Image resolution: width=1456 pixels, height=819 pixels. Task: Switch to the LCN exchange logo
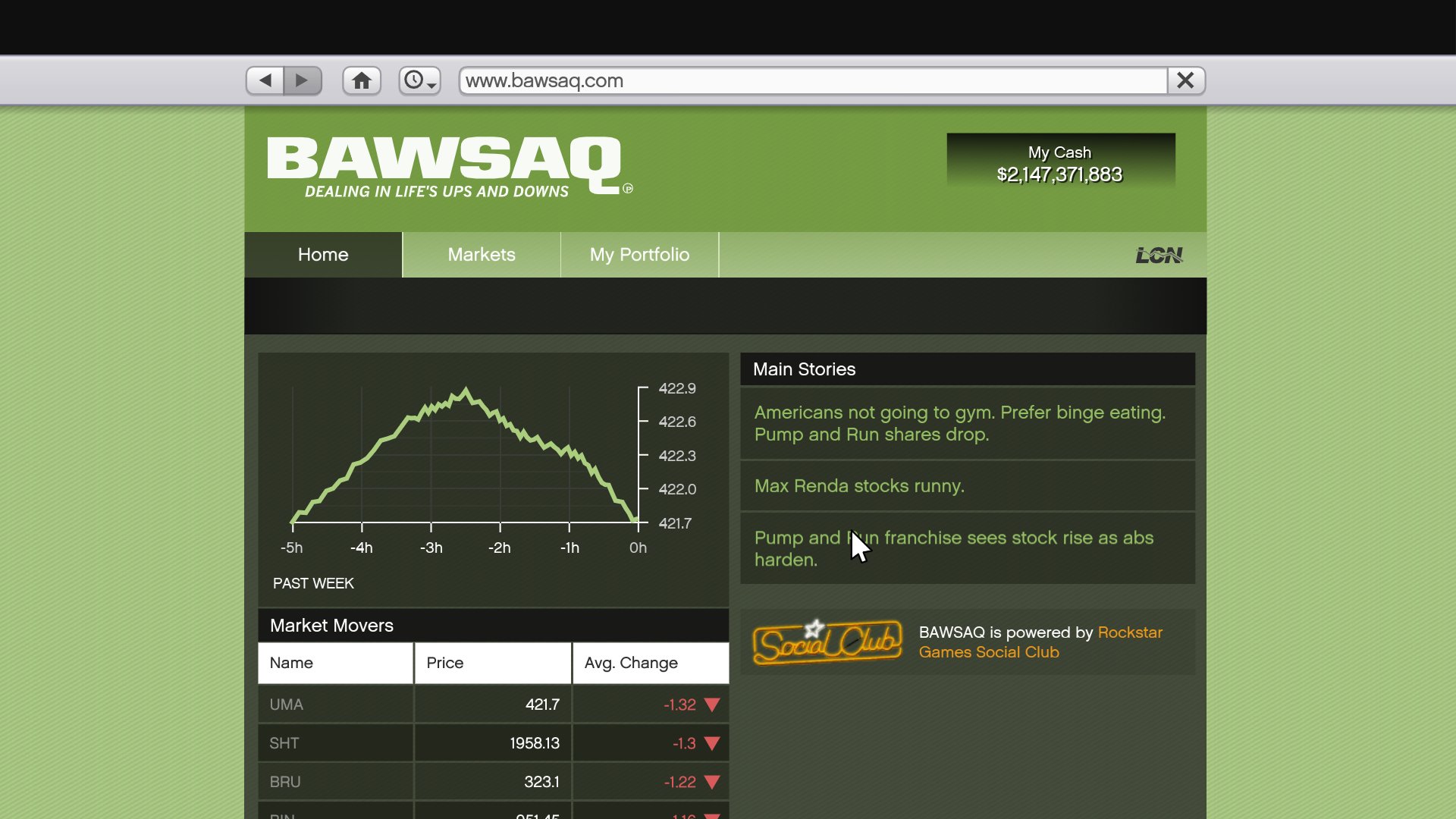point(1159,256)
